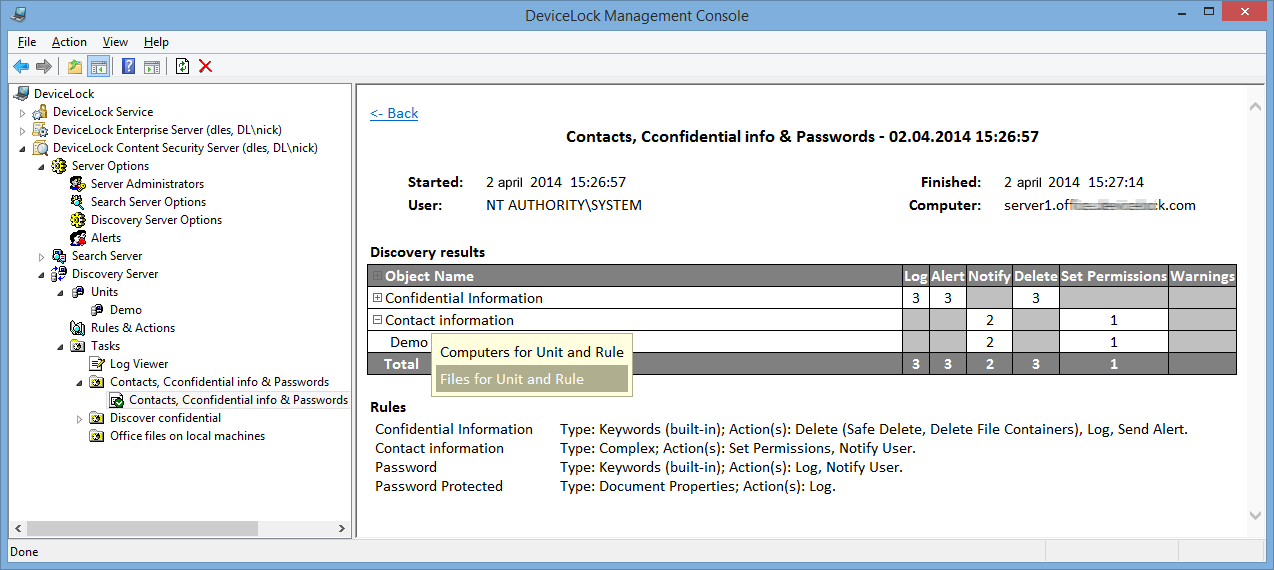Click the DeviceLock root computer icon
This screenshot has width=1274, height=570.
(x=22, y=94)
